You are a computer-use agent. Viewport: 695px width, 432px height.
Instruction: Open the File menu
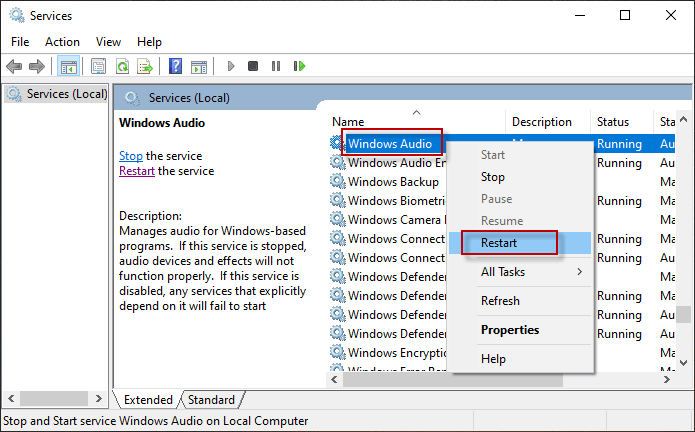tap(20, 42)
